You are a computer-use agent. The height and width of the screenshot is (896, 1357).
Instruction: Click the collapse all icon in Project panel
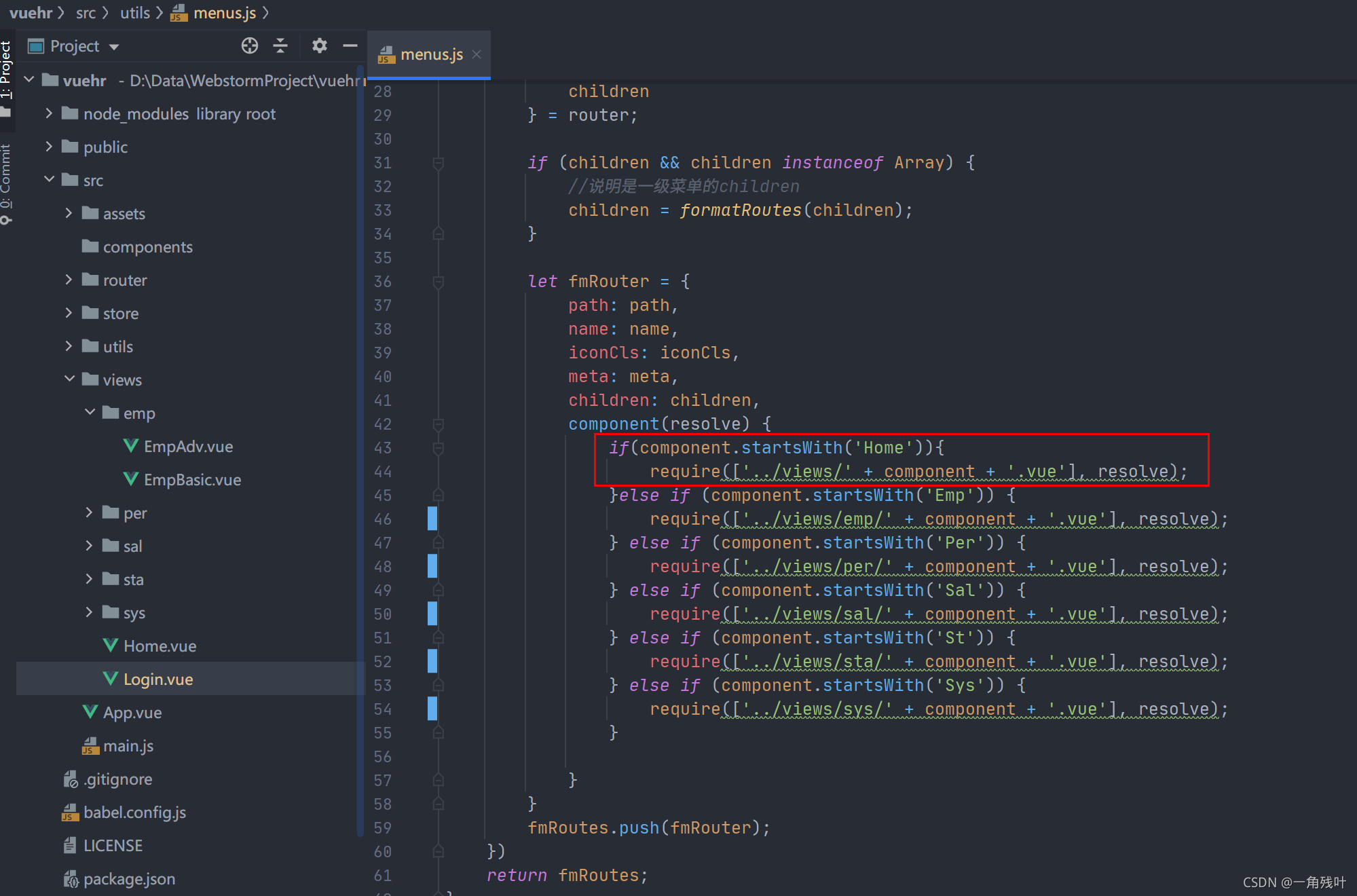280,46
